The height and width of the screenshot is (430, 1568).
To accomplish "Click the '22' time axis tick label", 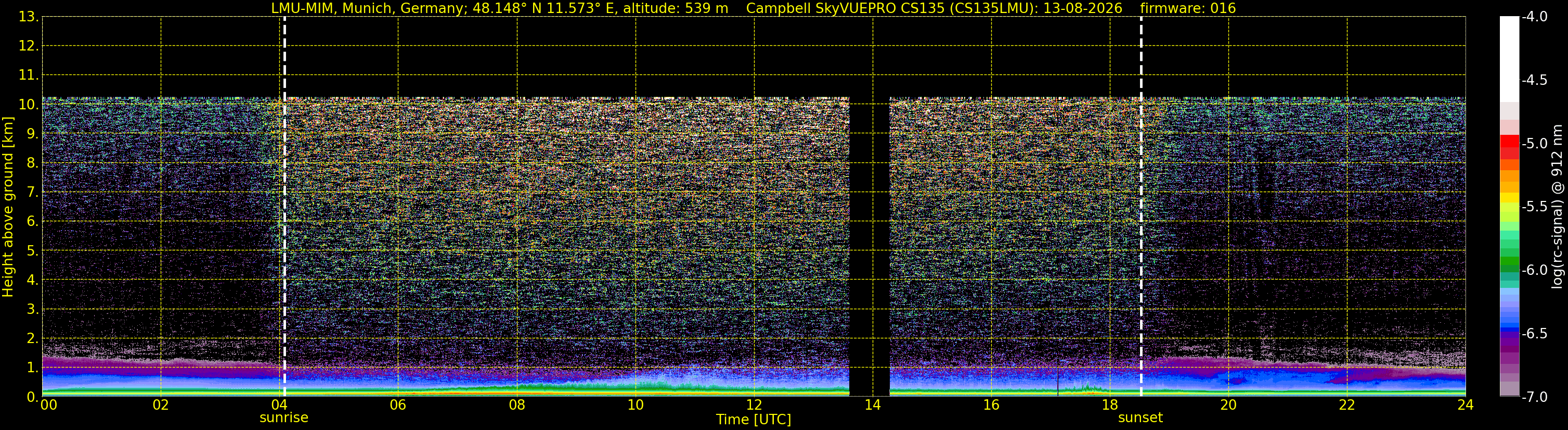I will click(x=1347, y=405).
